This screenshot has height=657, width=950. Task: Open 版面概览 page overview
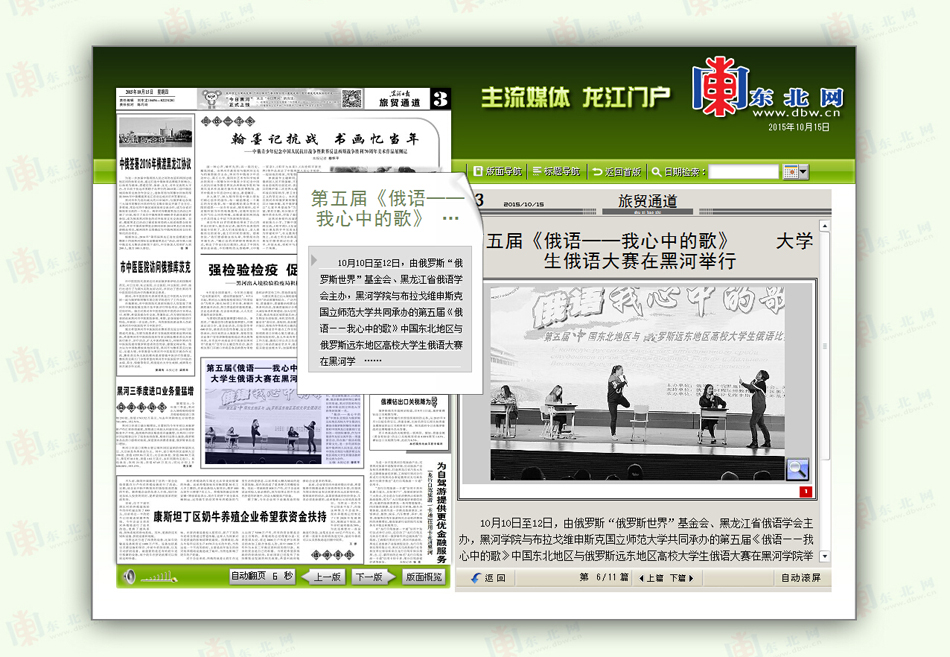coord(422,577)
